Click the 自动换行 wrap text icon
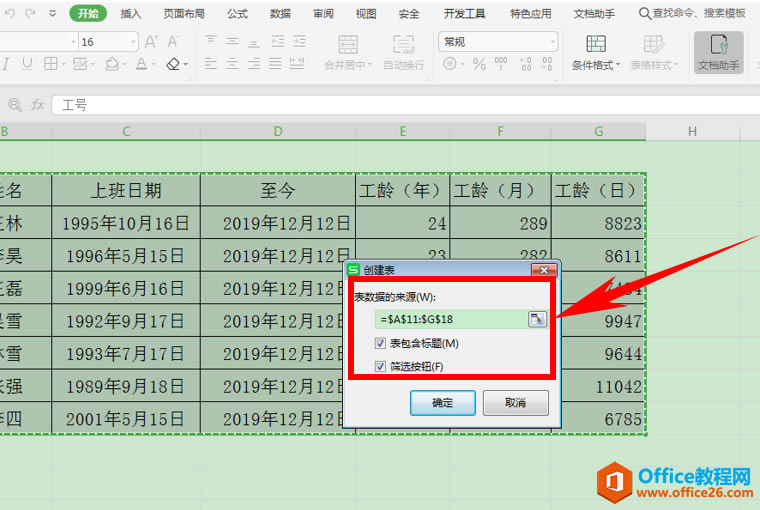The width and height of the screenshot is (760, 510). pyautogui.click(x=404, y=45)
